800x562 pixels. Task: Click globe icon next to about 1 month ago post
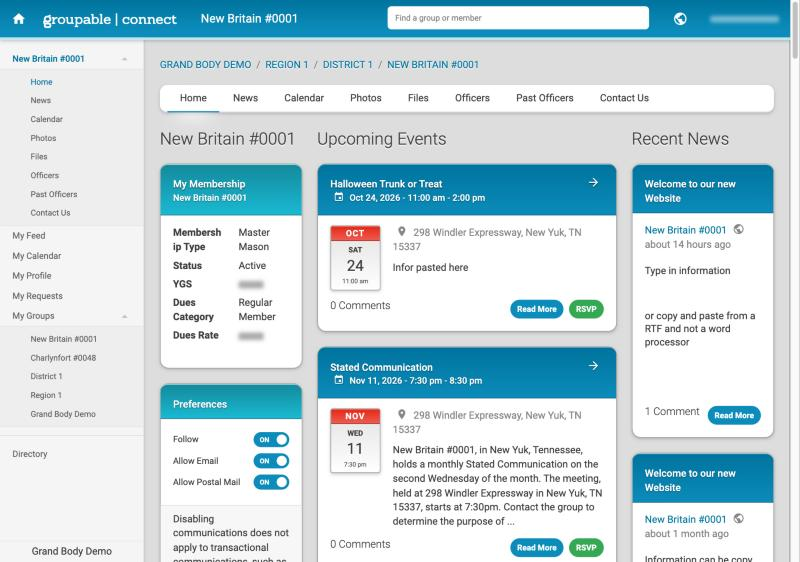tap(738, 519)
